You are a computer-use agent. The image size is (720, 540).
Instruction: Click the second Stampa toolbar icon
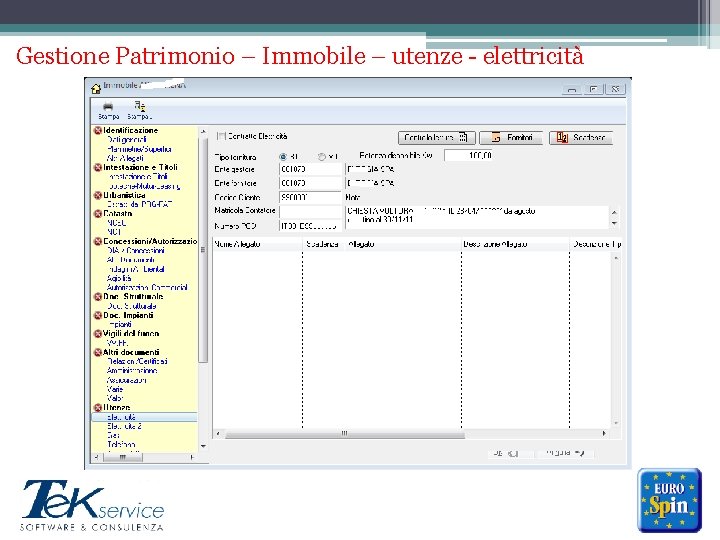pyautogui.click(x=139, y=106)
